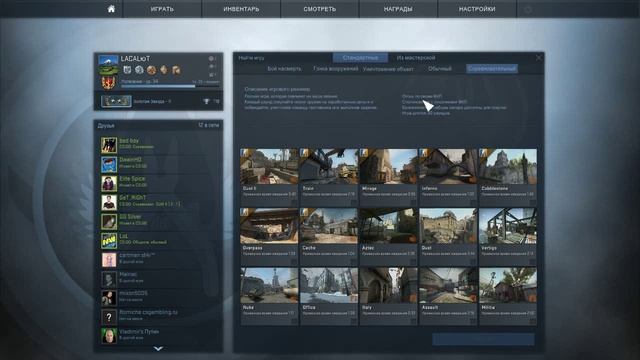Click the trophy icon in profile card
The width and height of the screenshot is (640, 360).
click(206, 101)
